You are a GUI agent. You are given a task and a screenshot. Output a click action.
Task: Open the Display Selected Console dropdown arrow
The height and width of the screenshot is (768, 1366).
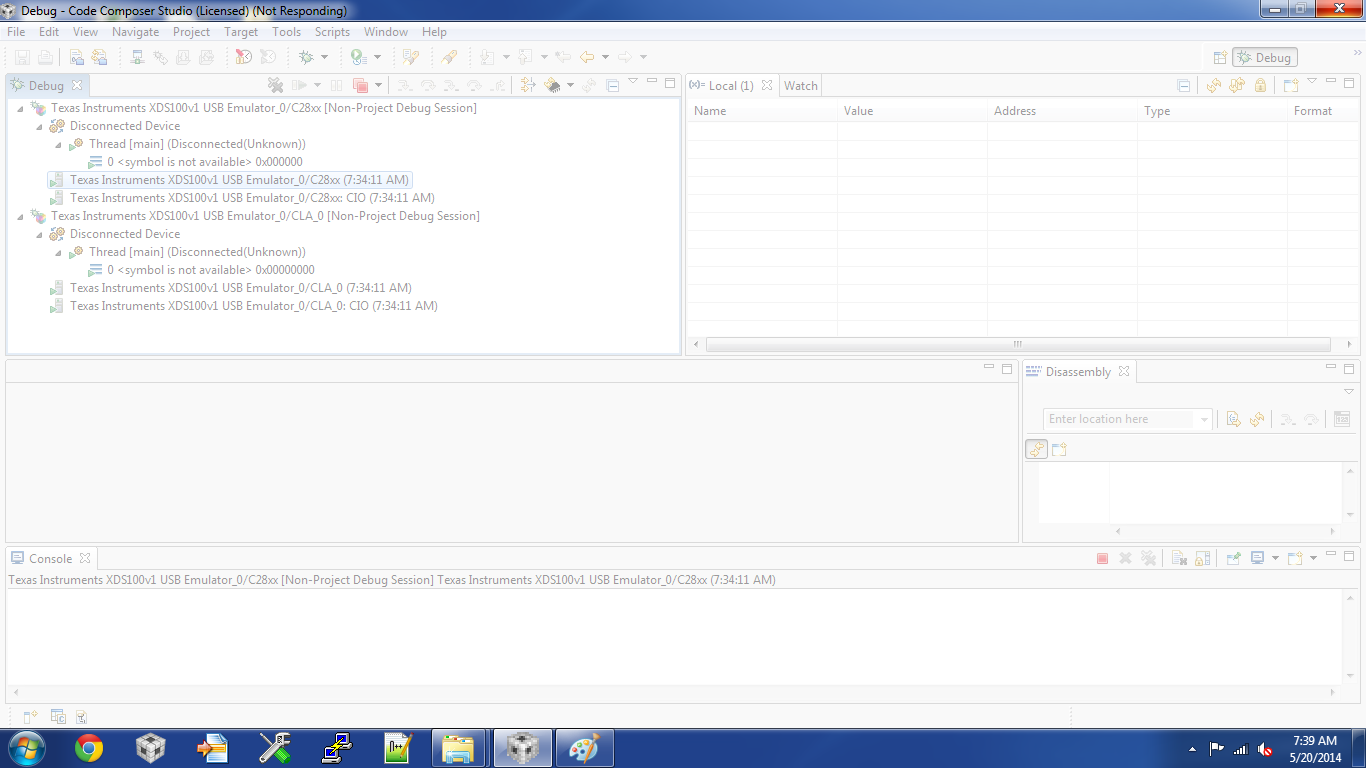(x=1275, y=558)
